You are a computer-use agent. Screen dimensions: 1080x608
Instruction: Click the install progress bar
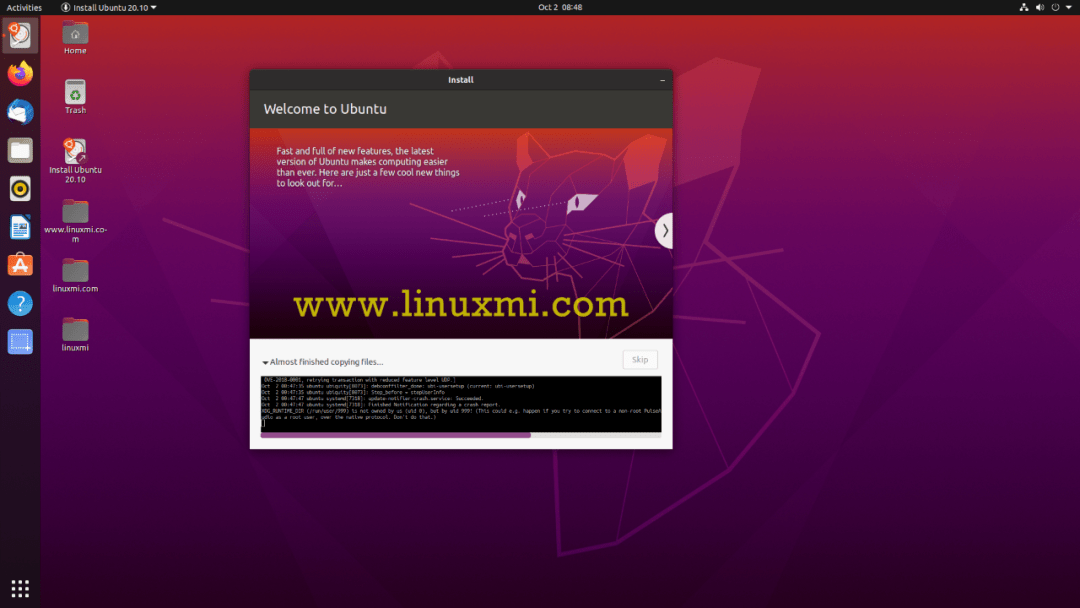point(461,435)
